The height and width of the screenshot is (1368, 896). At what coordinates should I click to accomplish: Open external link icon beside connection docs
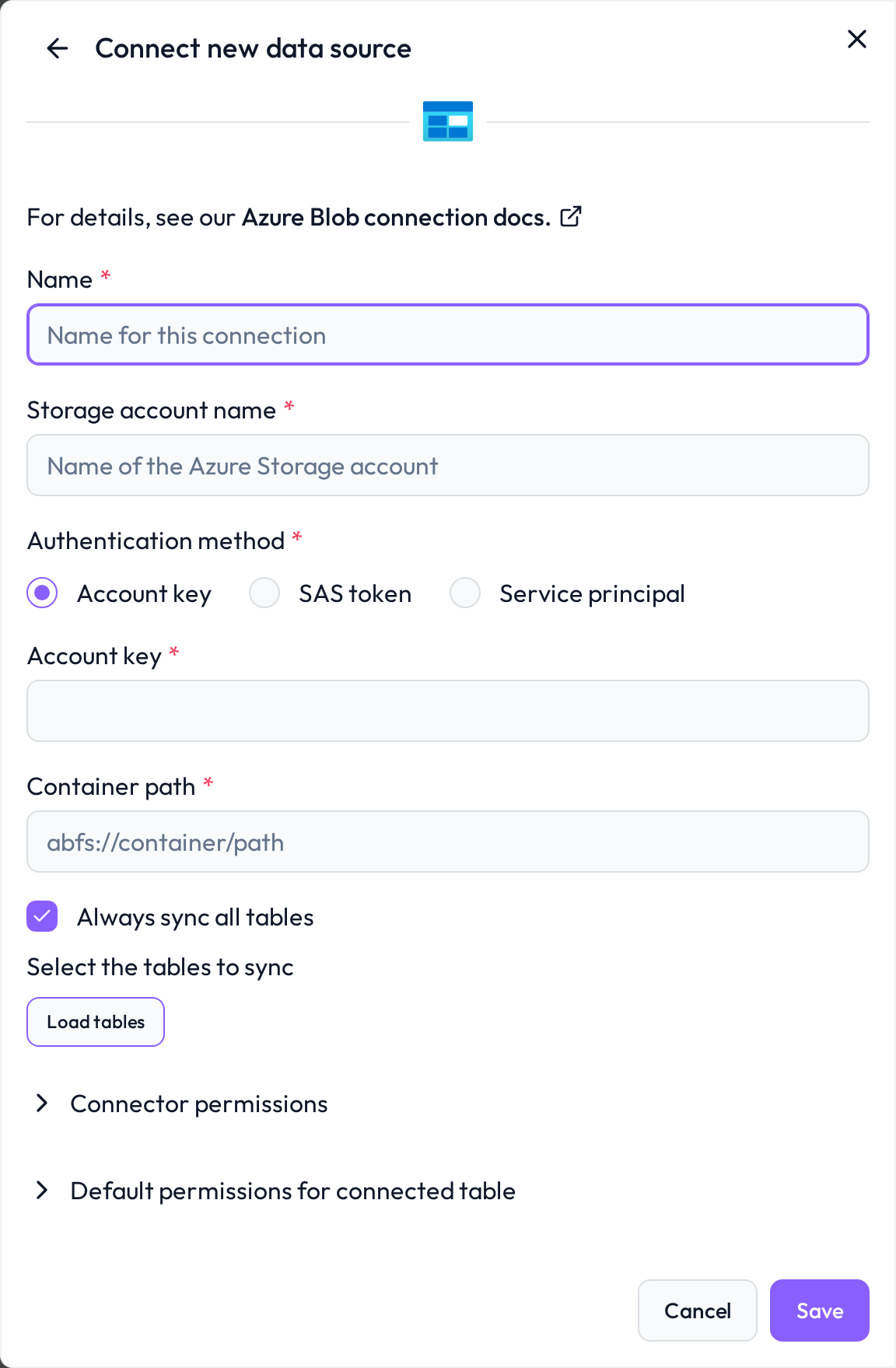coord(571,216)
